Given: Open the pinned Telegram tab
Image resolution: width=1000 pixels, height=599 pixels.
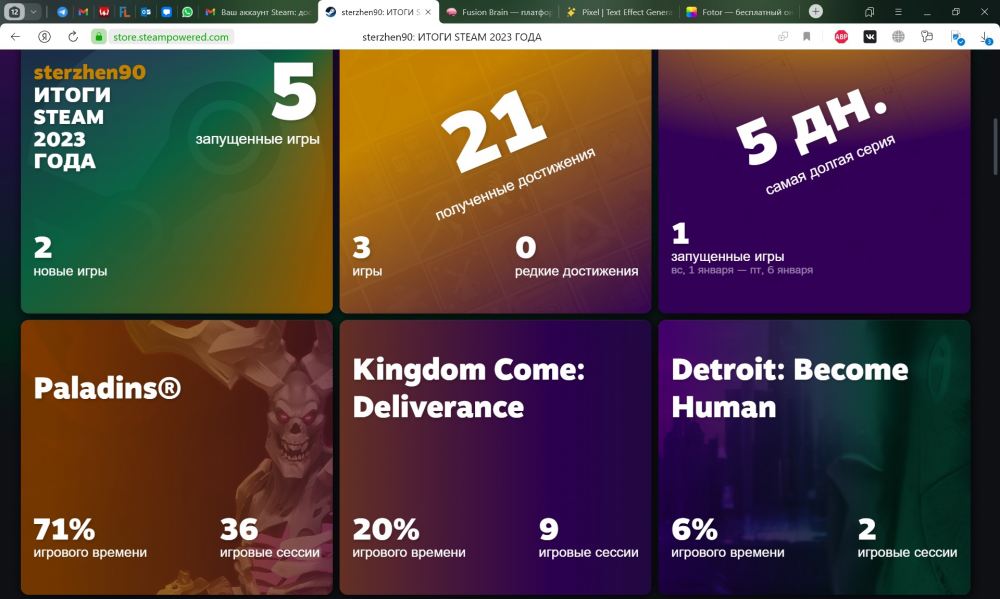Looking at the screenshot, I should pyautogui.click(x=62, y=11).
